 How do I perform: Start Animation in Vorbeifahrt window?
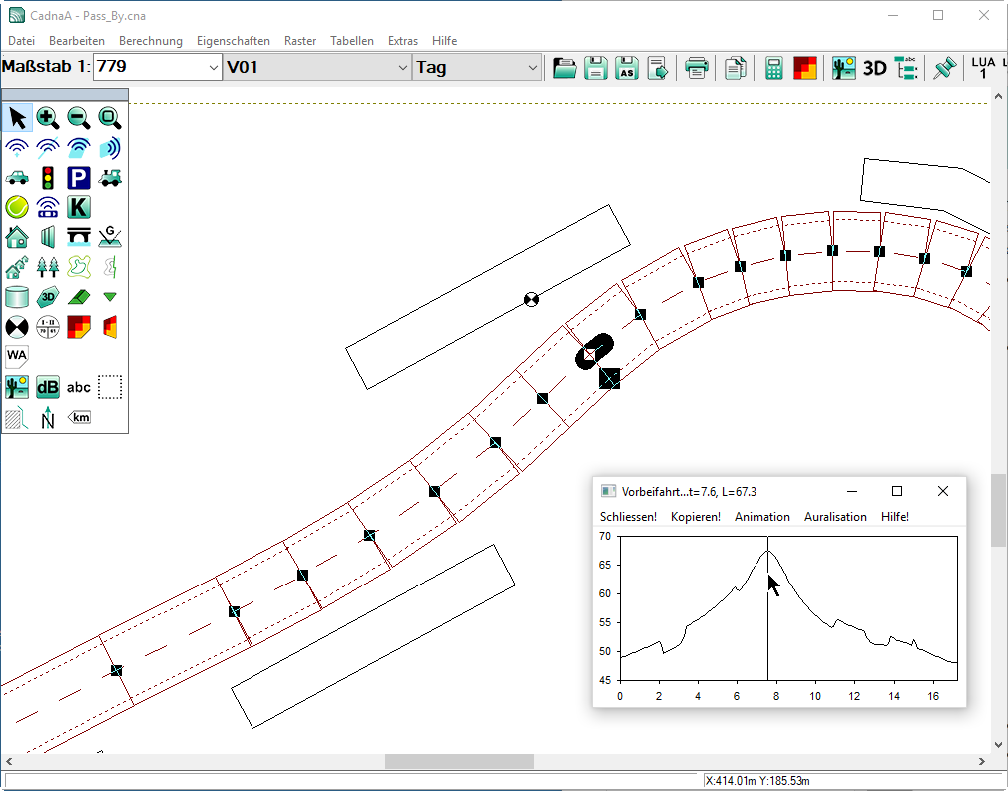tap(762, 517)
